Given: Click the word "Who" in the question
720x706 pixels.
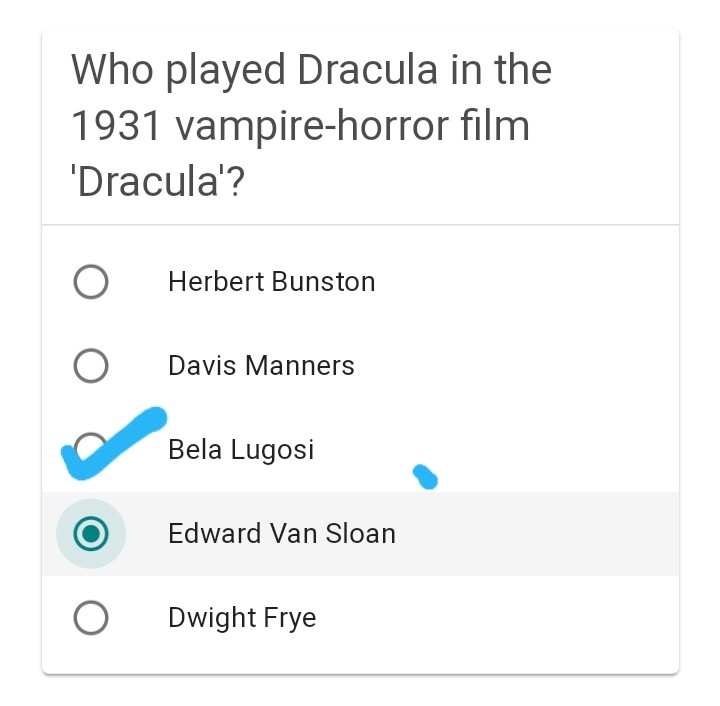Looking at the screenshot, I should pos(110,70).
